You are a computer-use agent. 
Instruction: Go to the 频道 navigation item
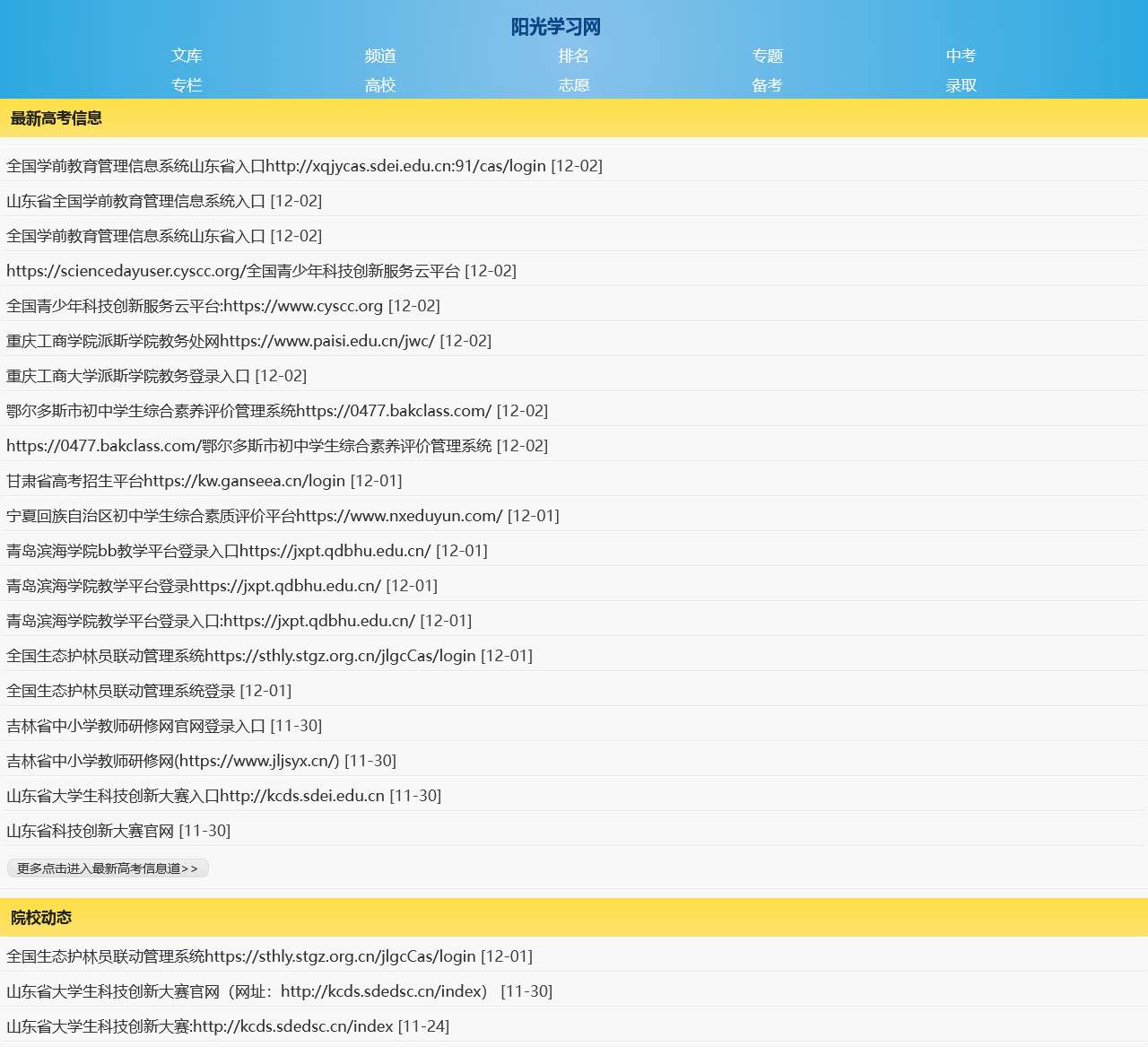380,56
